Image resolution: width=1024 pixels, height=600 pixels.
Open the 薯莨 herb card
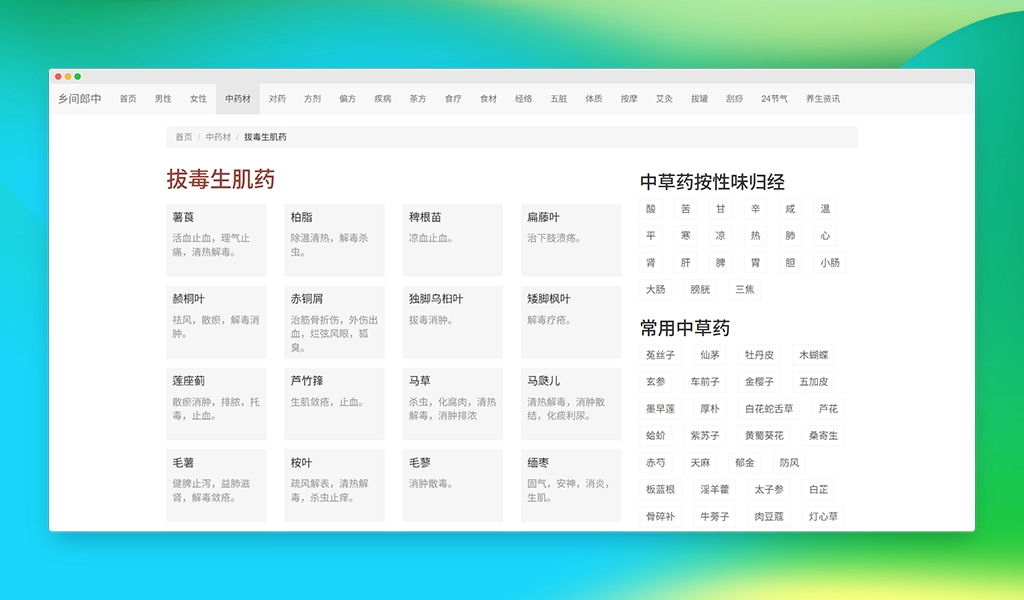pos(216,240)
